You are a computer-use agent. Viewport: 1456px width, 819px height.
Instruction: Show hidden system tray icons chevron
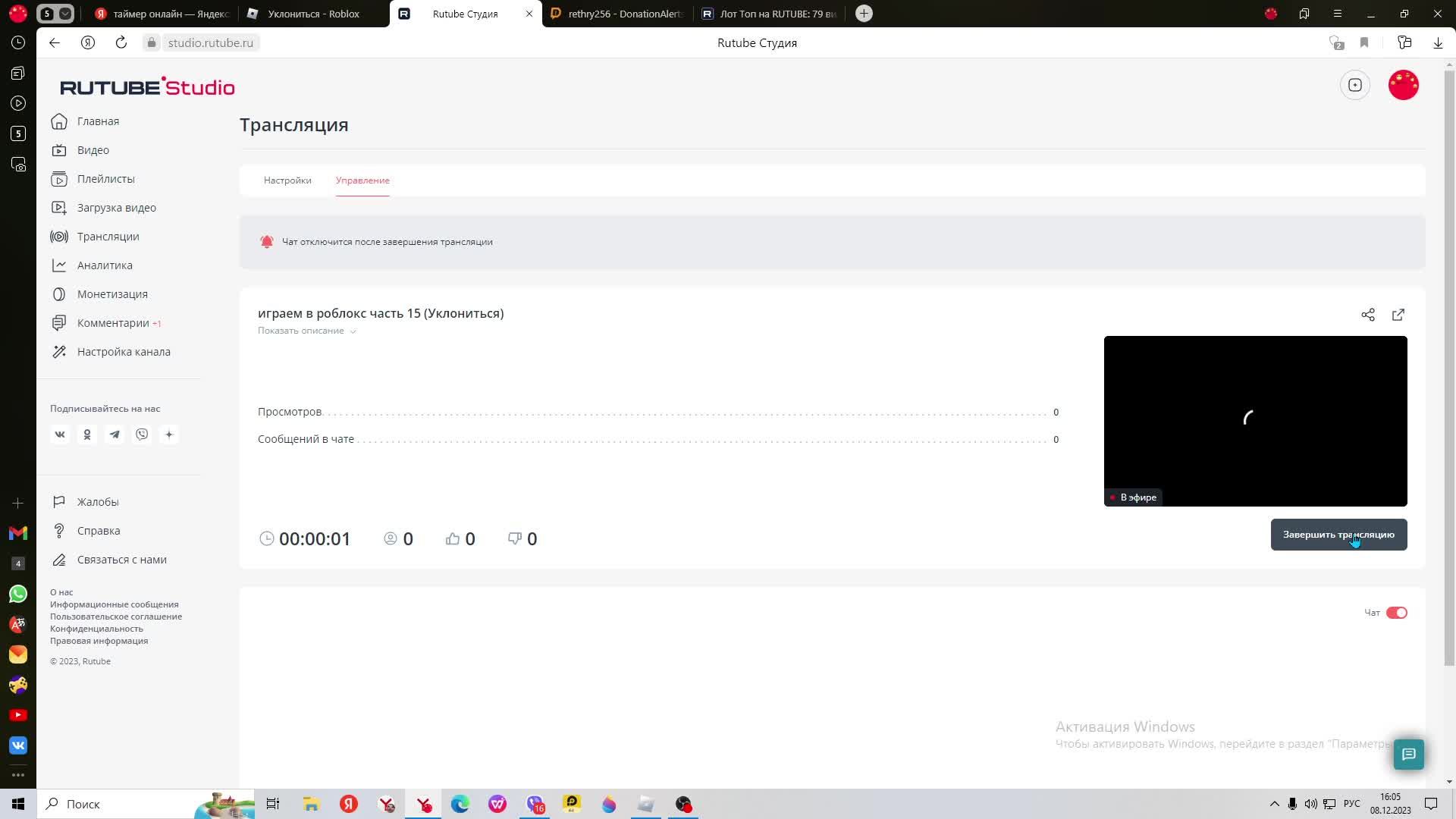click(1274, 804)
